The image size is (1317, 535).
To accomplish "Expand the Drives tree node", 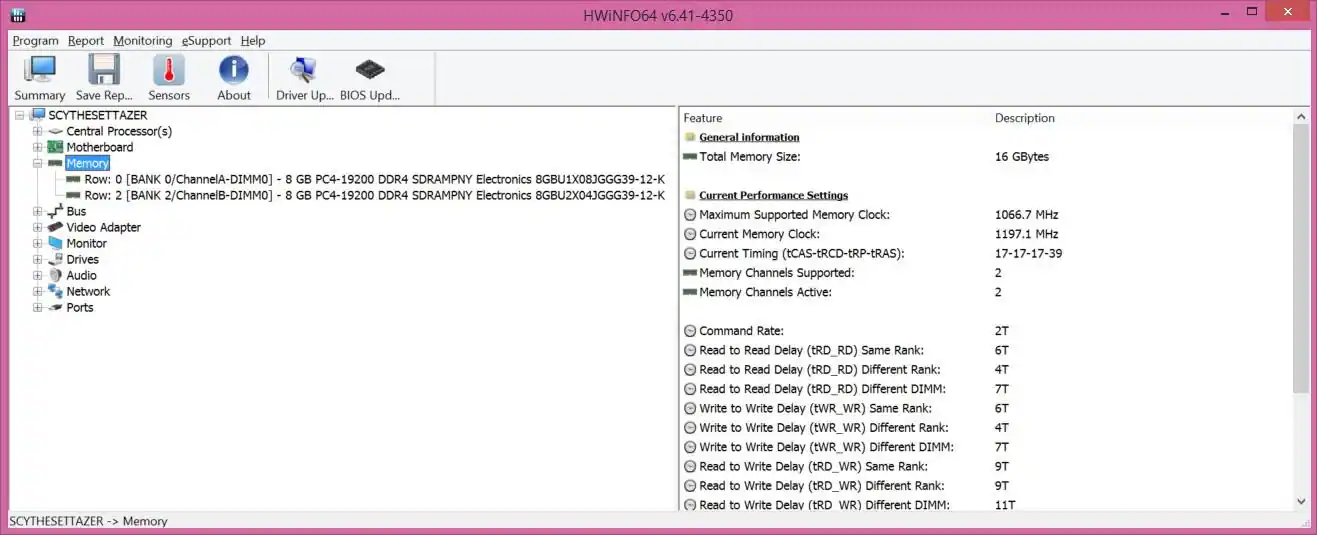I will tap(38, 259).
